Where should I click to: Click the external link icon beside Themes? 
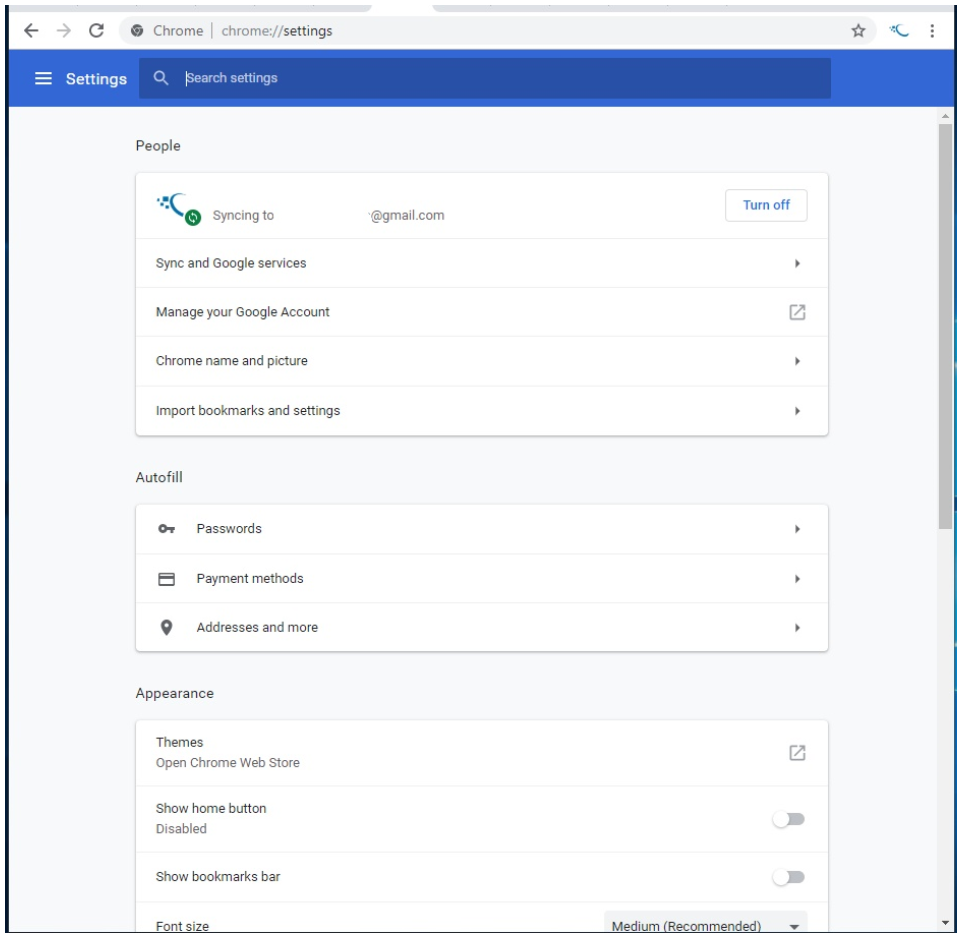tap(796, 753)
